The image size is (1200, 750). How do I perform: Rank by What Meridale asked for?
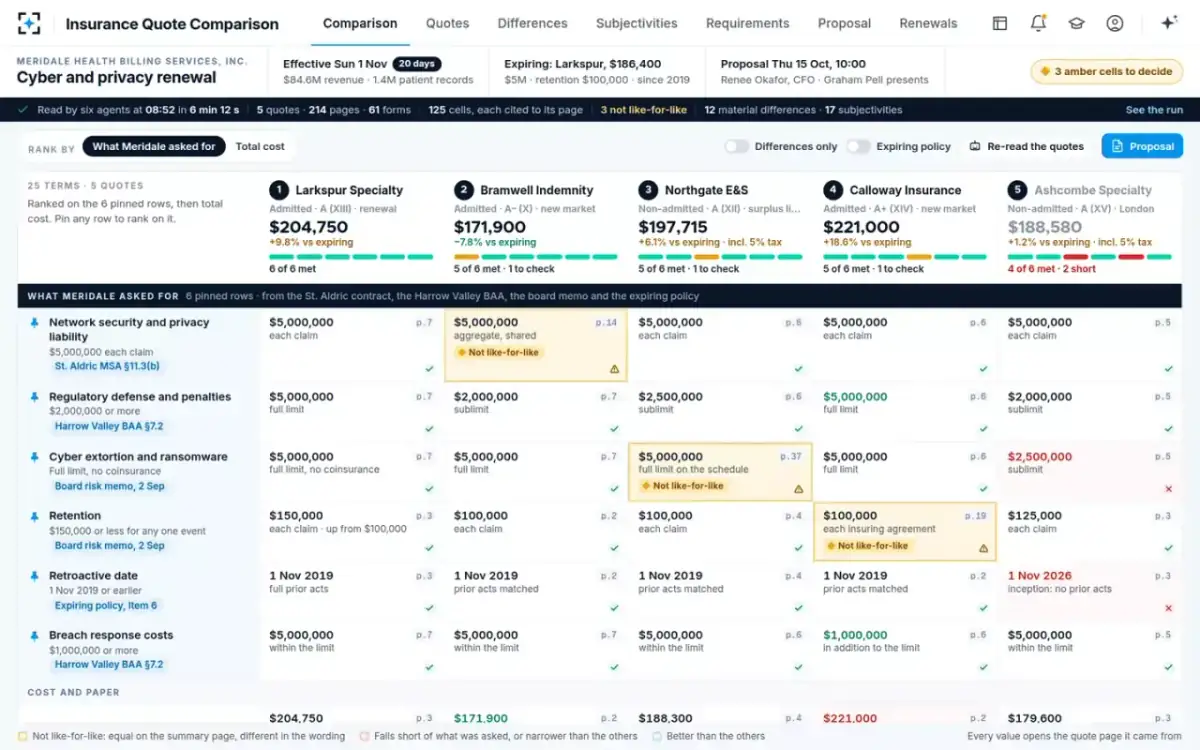154,146
